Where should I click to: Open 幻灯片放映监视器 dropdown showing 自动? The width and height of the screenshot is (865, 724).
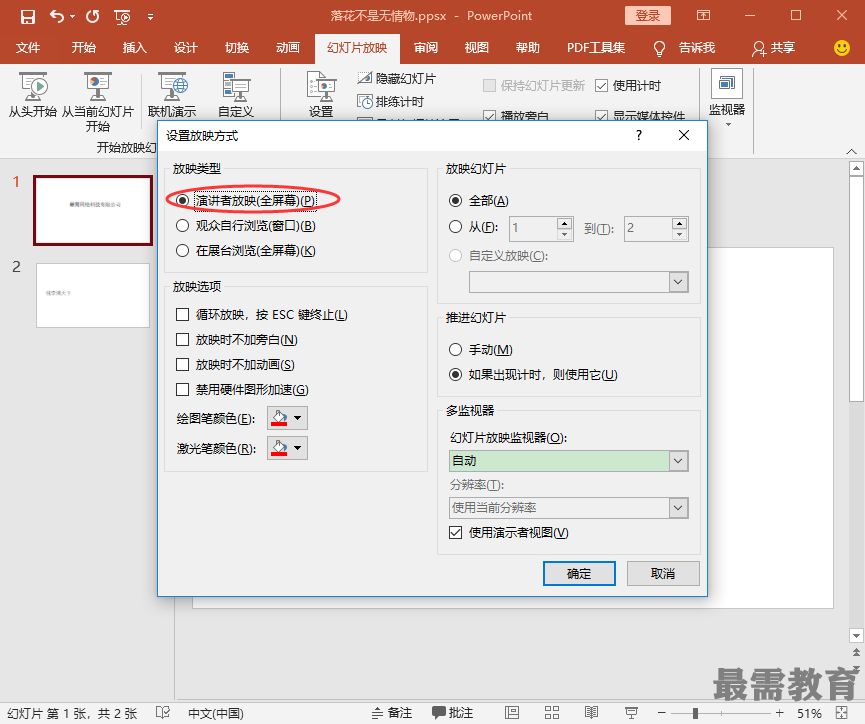[569, 461]
